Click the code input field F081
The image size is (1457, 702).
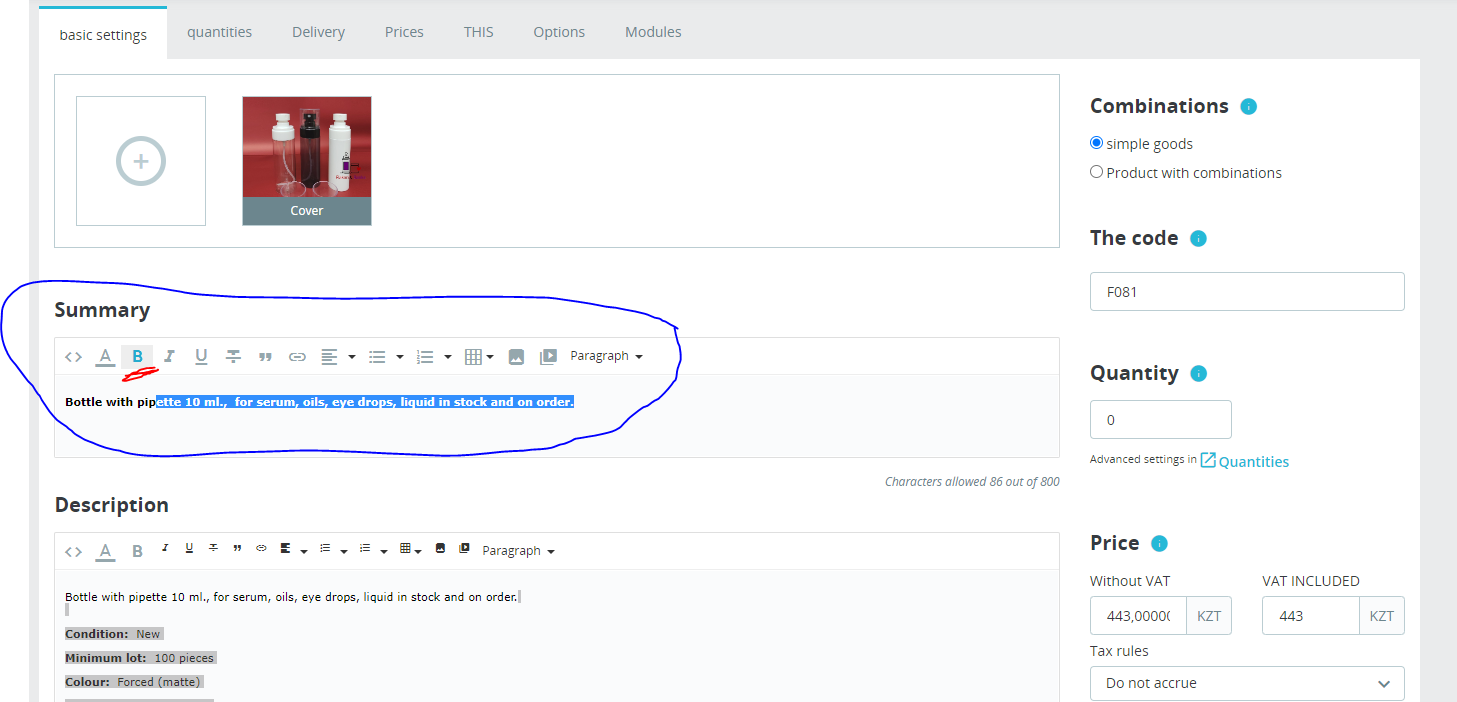(1247, 292)
